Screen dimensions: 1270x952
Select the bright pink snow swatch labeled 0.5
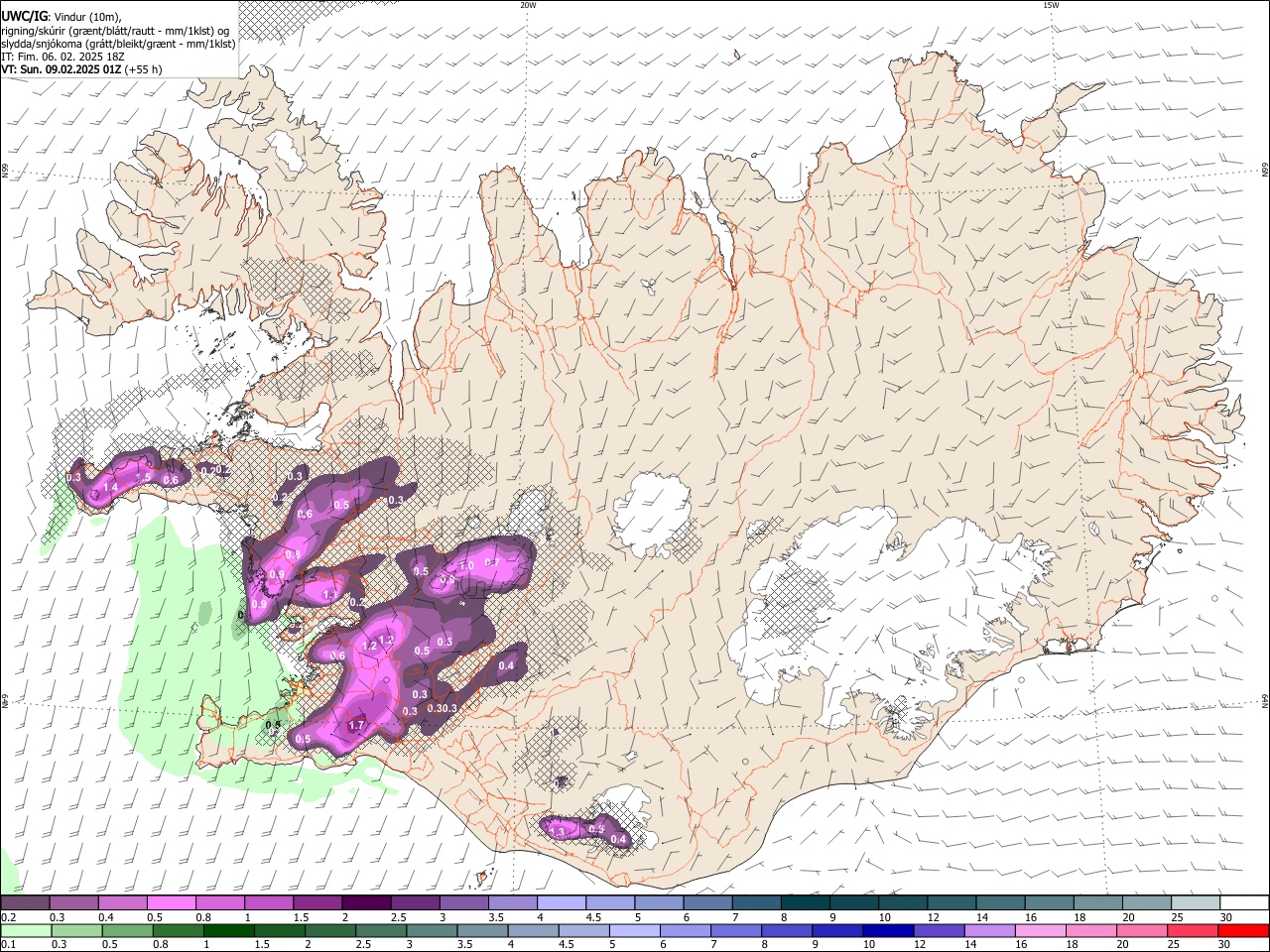(x=171, y=902)
